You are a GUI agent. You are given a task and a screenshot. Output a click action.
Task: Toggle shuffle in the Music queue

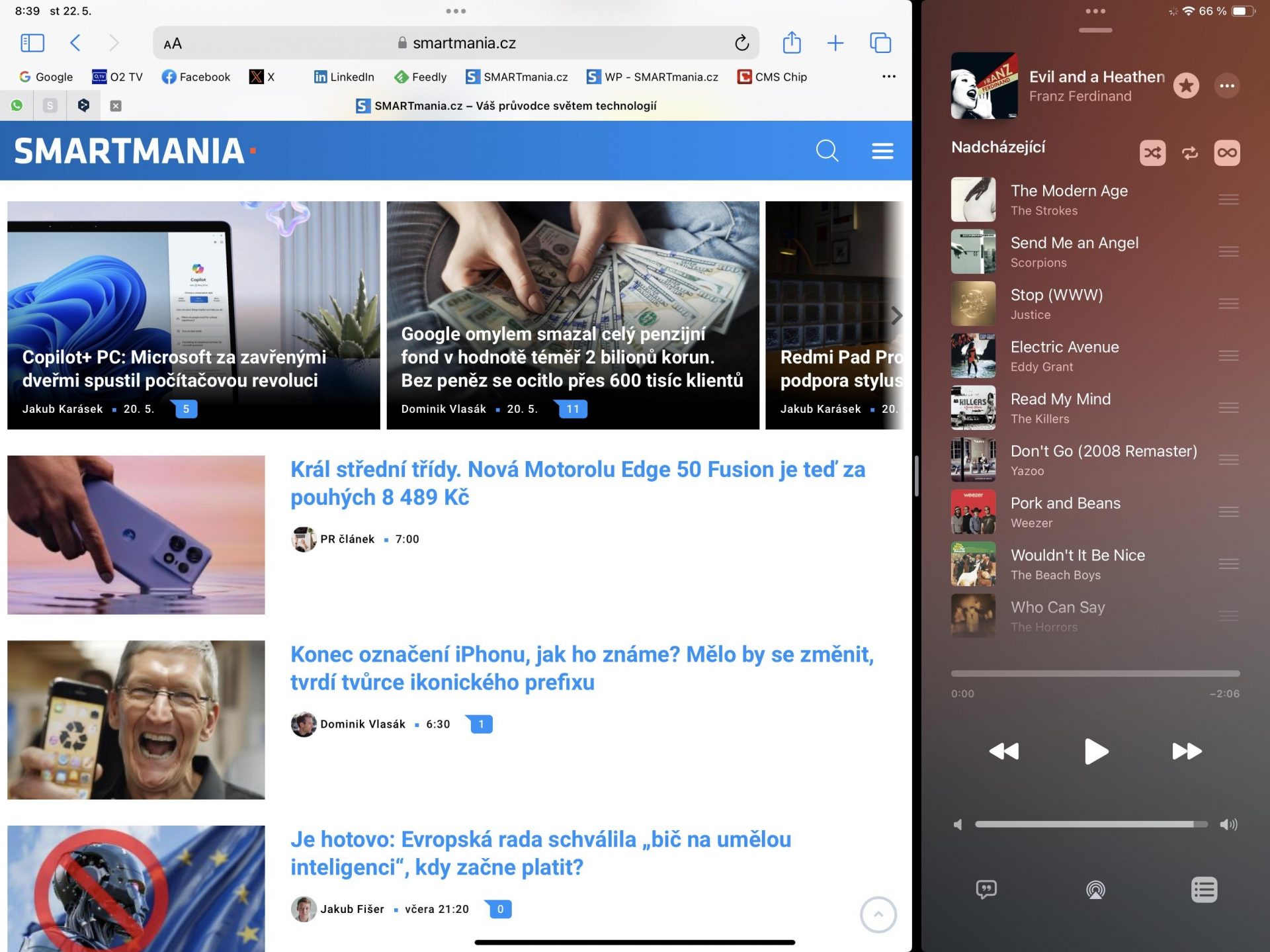[1152, 153]
